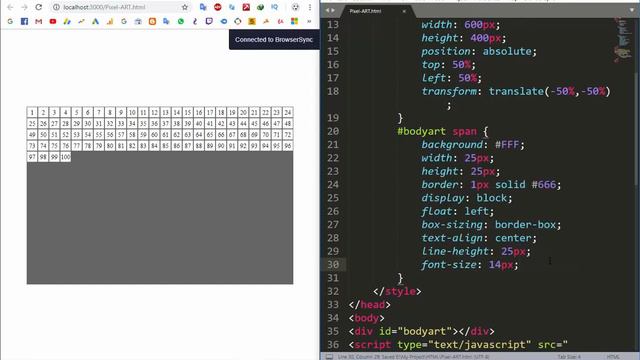Close the Pixel-ART.html tab
This screenshot has width=640, height=360.
(404, 11)
